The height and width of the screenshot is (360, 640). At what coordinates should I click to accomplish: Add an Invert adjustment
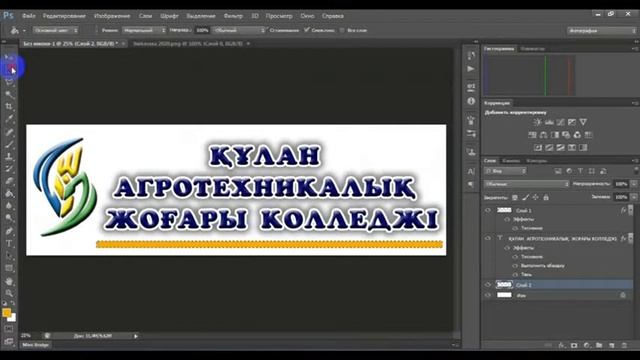[538, 147]
